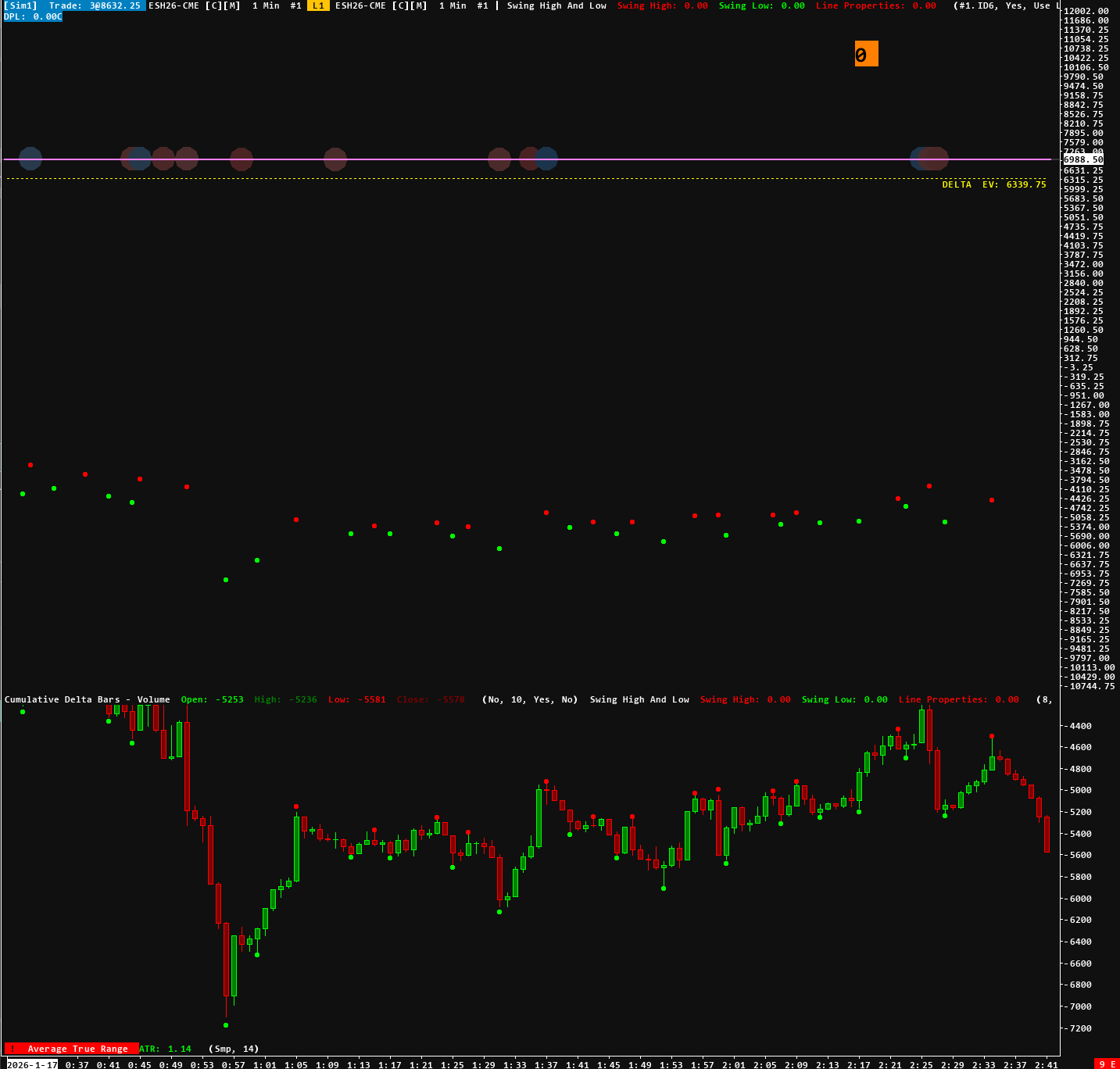Click the -5058.25 value on the price scale
Image resolution: width=1120 pixels, height=1069 pixels.
tap(1087, 517)
